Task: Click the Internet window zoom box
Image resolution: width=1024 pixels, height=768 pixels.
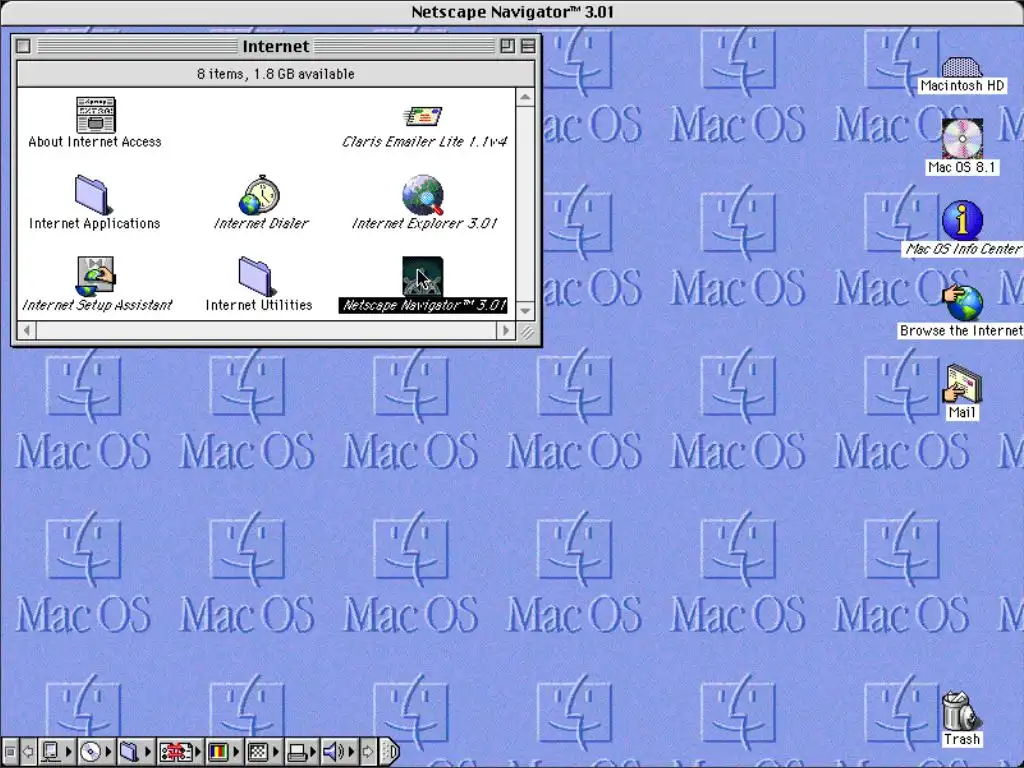Action: coord(507,46)
